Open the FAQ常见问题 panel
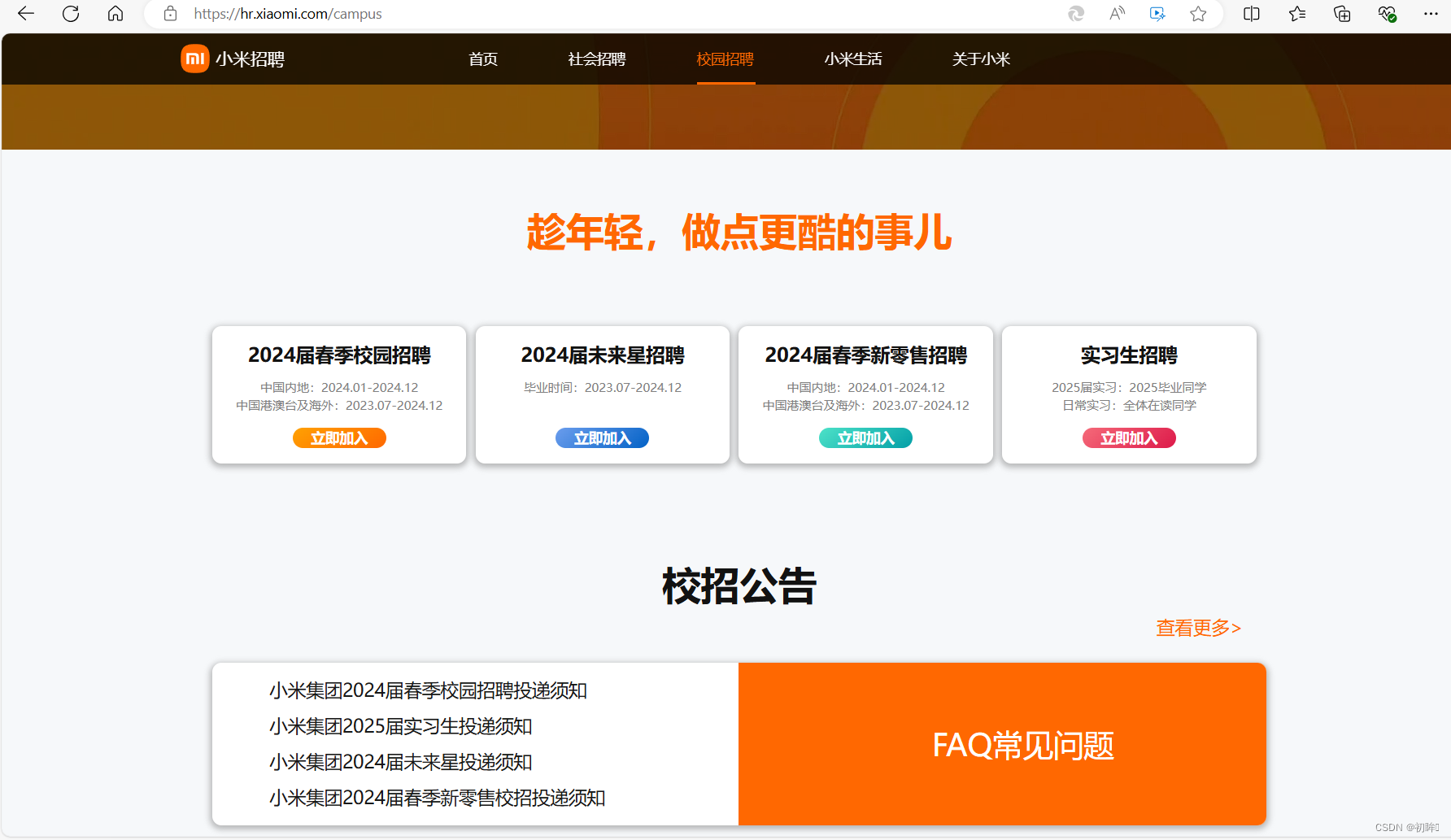 (1002, 744)
